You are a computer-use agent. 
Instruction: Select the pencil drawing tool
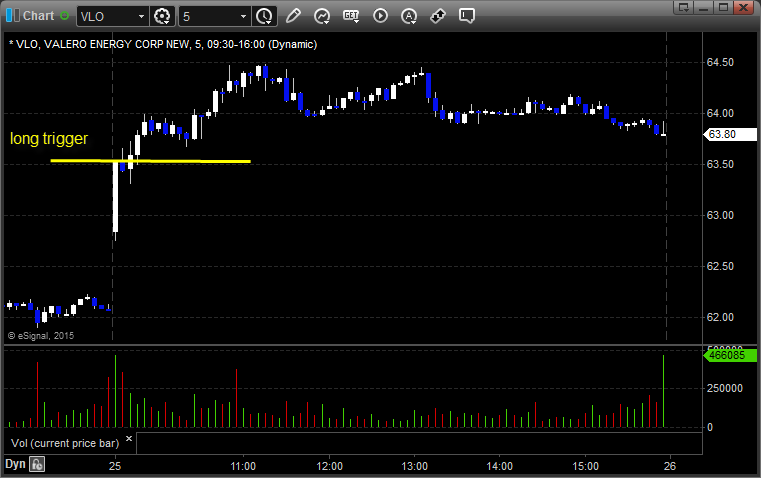[293, 16]
